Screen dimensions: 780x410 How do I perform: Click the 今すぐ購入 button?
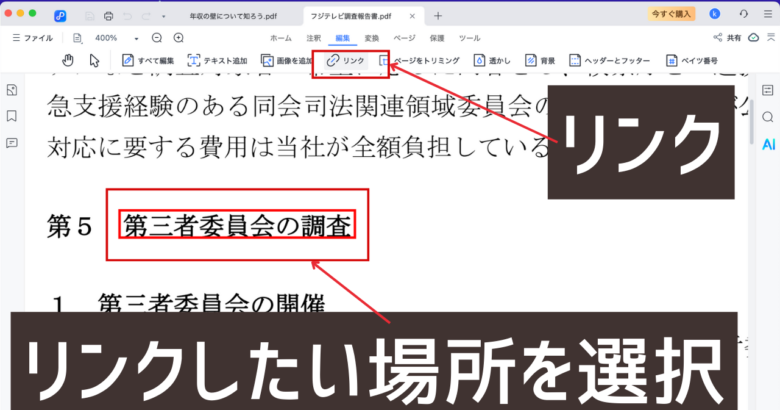click(x=671, y=14)
